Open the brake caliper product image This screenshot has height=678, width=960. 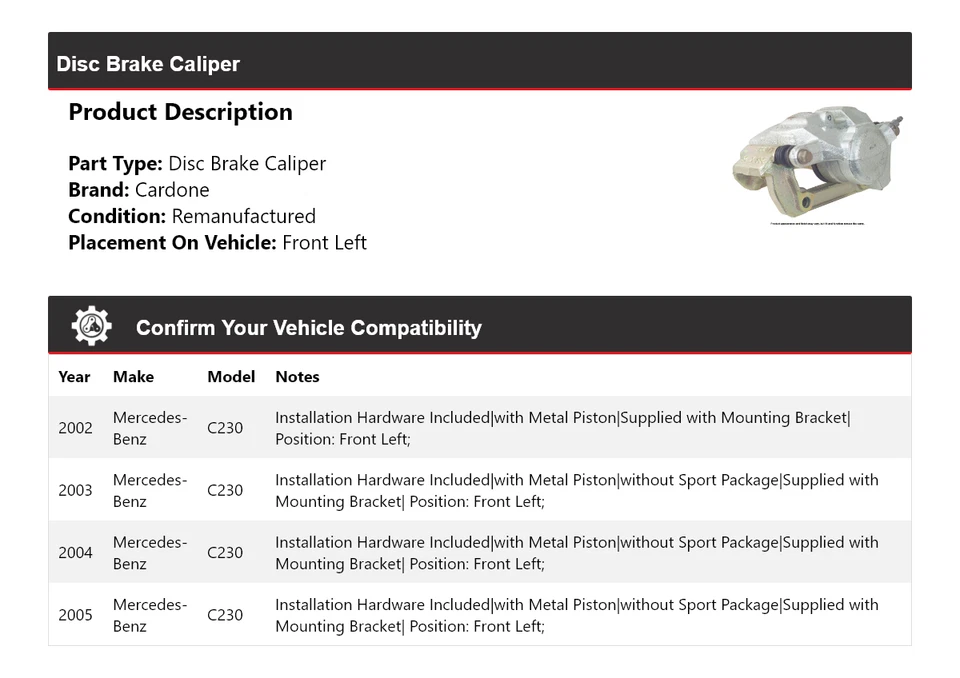[817, 164]
